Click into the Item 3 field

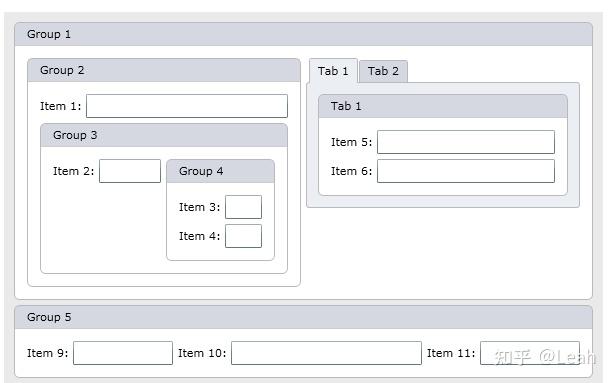244,207
